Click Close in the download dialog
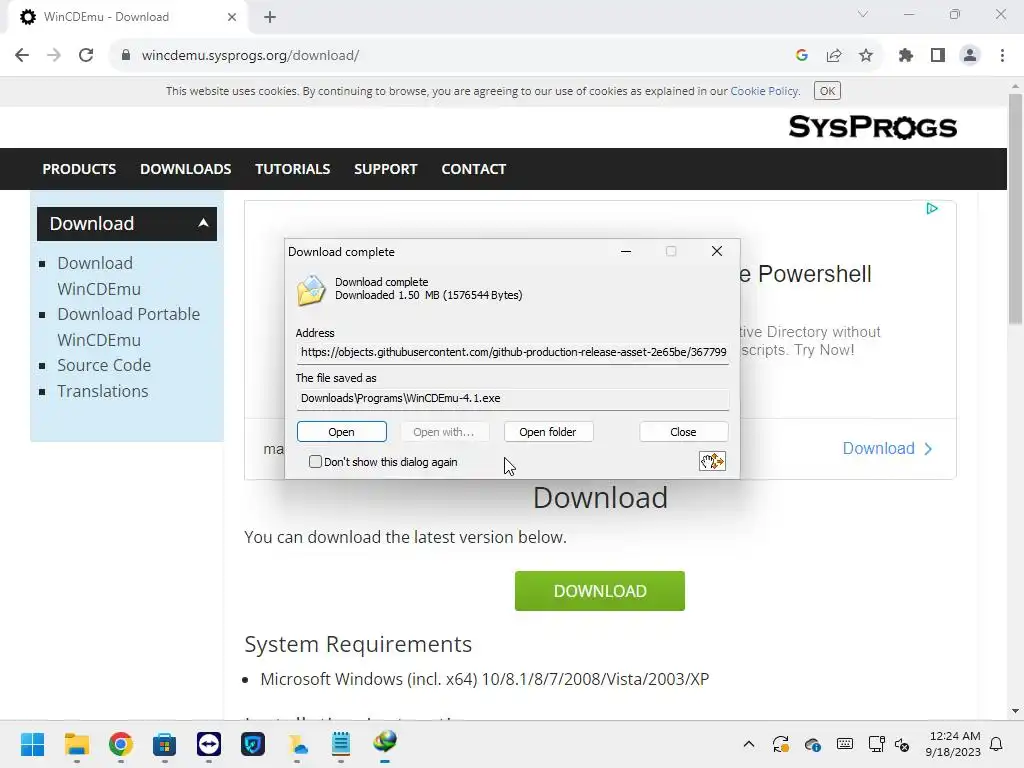The width and height of the screenshot is (1024, 768). coord(683,432)
